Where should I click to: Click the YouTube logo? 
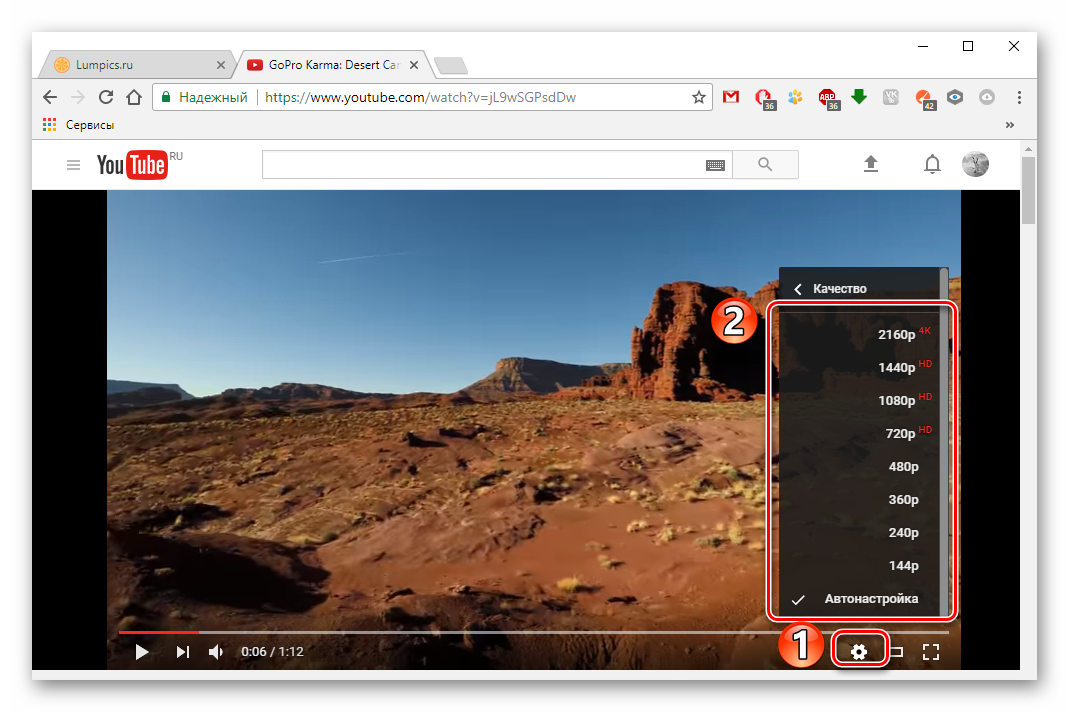coord(132,165)
